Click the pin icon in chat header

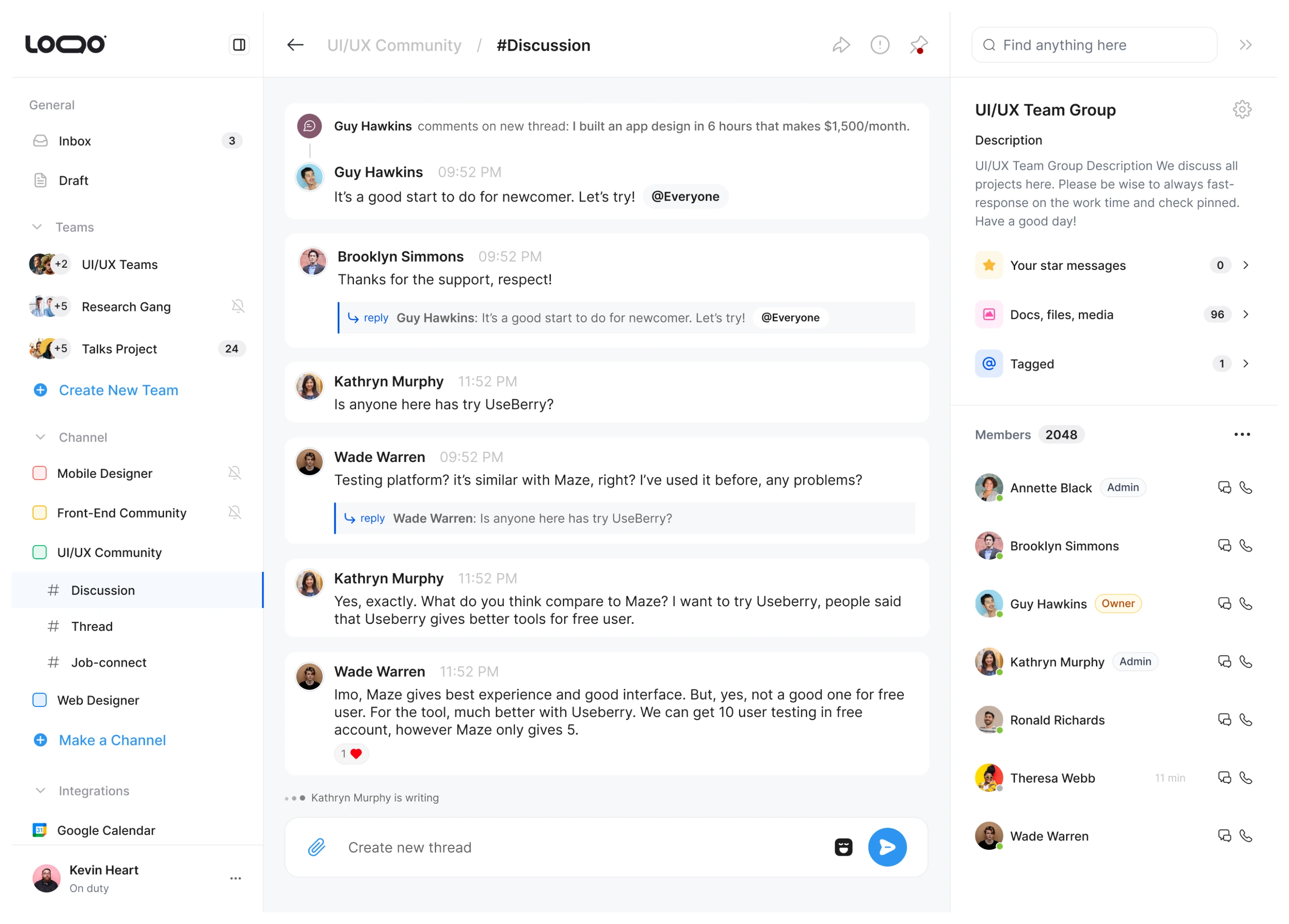pyautogui.click(x=918, y=45)
